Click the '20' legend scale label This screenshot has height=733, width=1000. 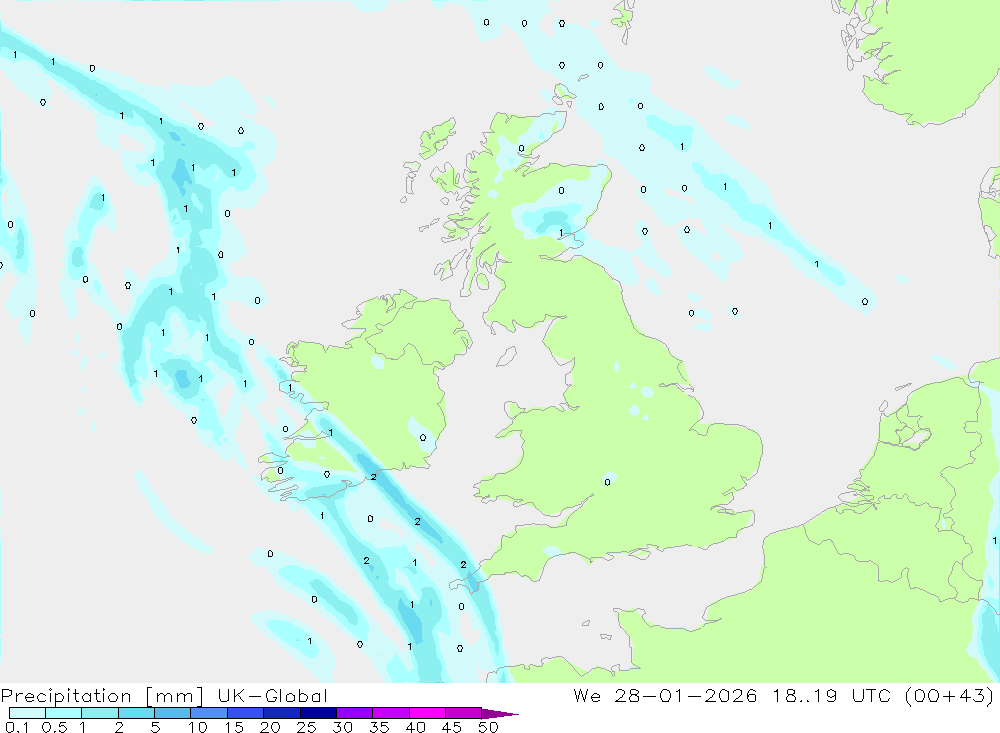pos(270,727)
